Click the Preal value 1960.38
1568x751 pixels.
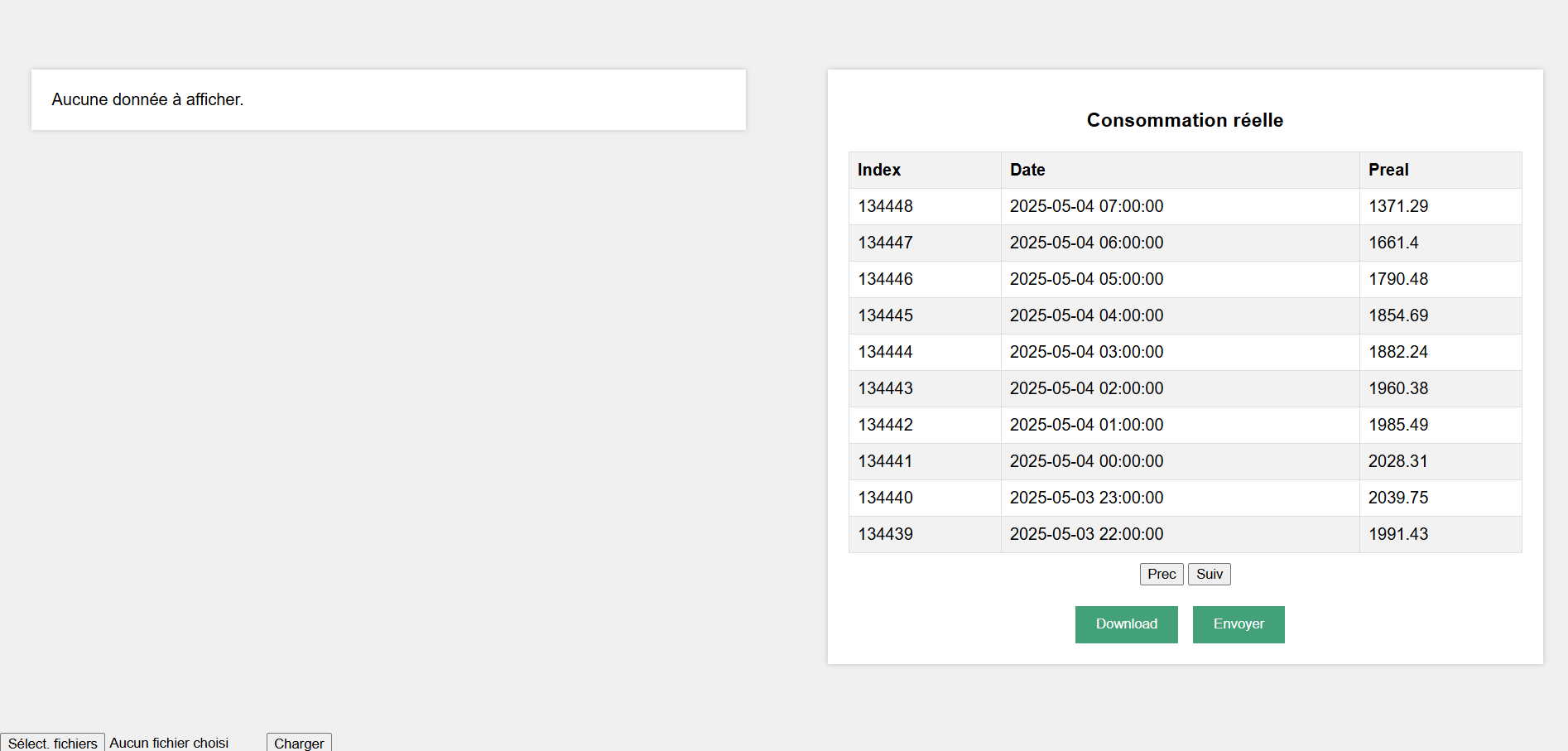coord(1398,388)
